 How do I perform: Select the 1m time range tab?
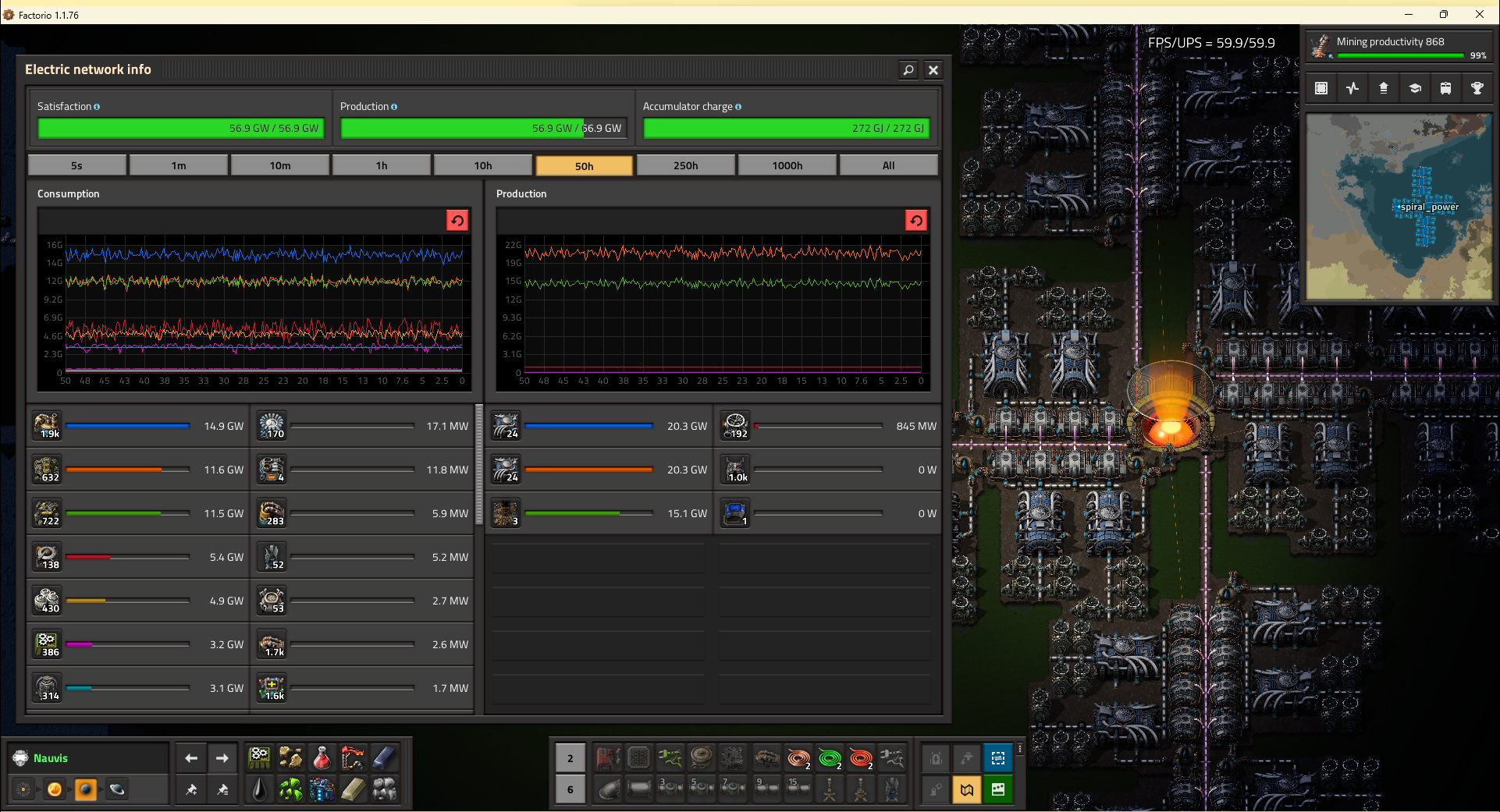[179, 165]
